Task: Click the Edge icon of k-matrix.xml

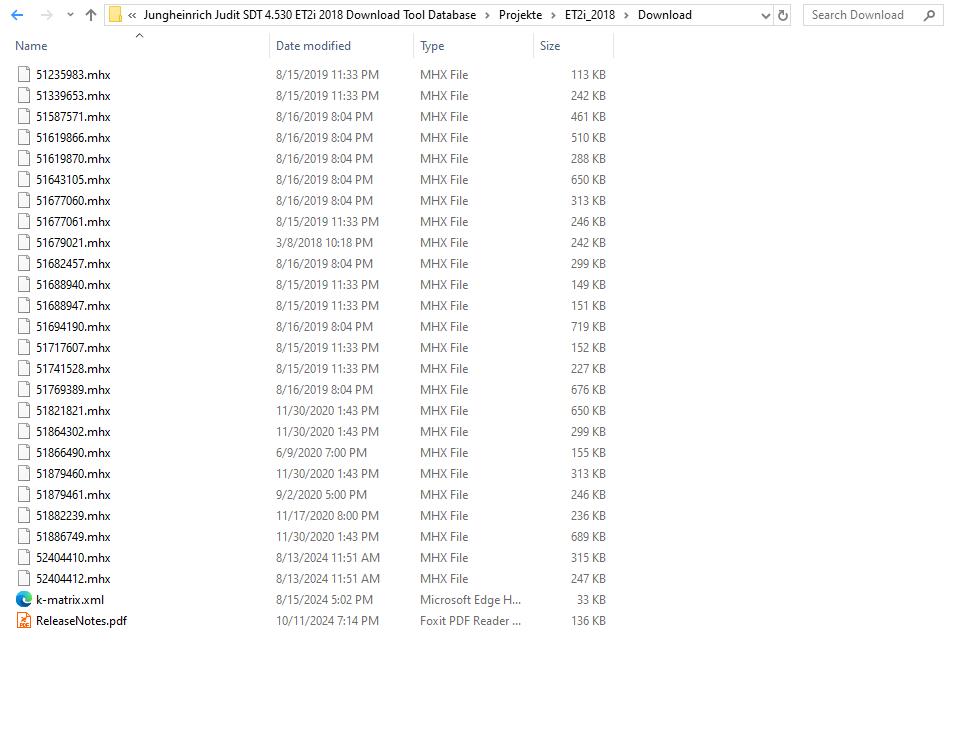Action: [24, 599]
